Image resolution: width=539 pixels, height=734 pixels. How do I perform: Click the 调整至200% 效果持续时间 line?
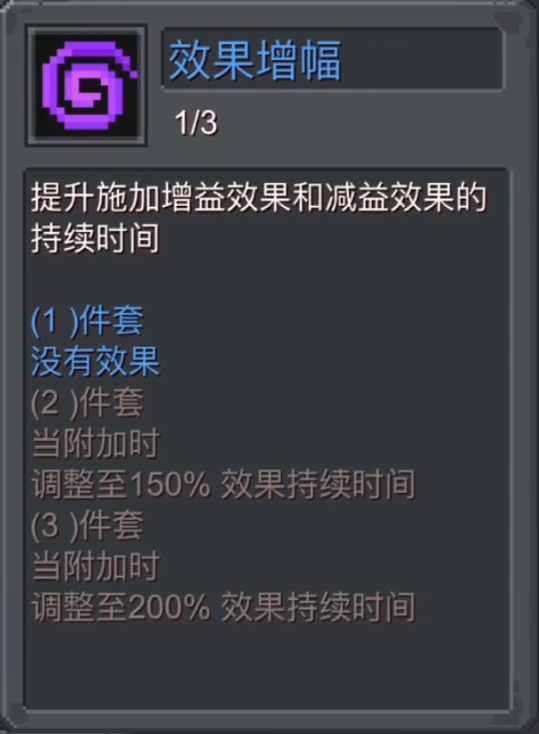click(223, 607)
